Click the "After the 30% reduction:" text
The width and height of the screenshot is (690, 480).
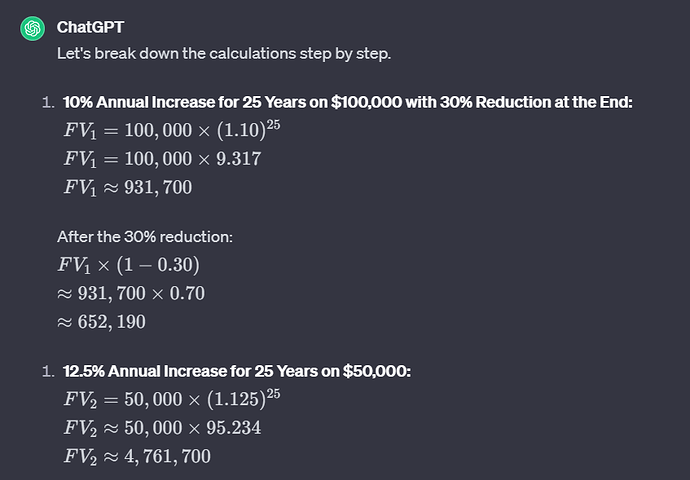point(145,238)
